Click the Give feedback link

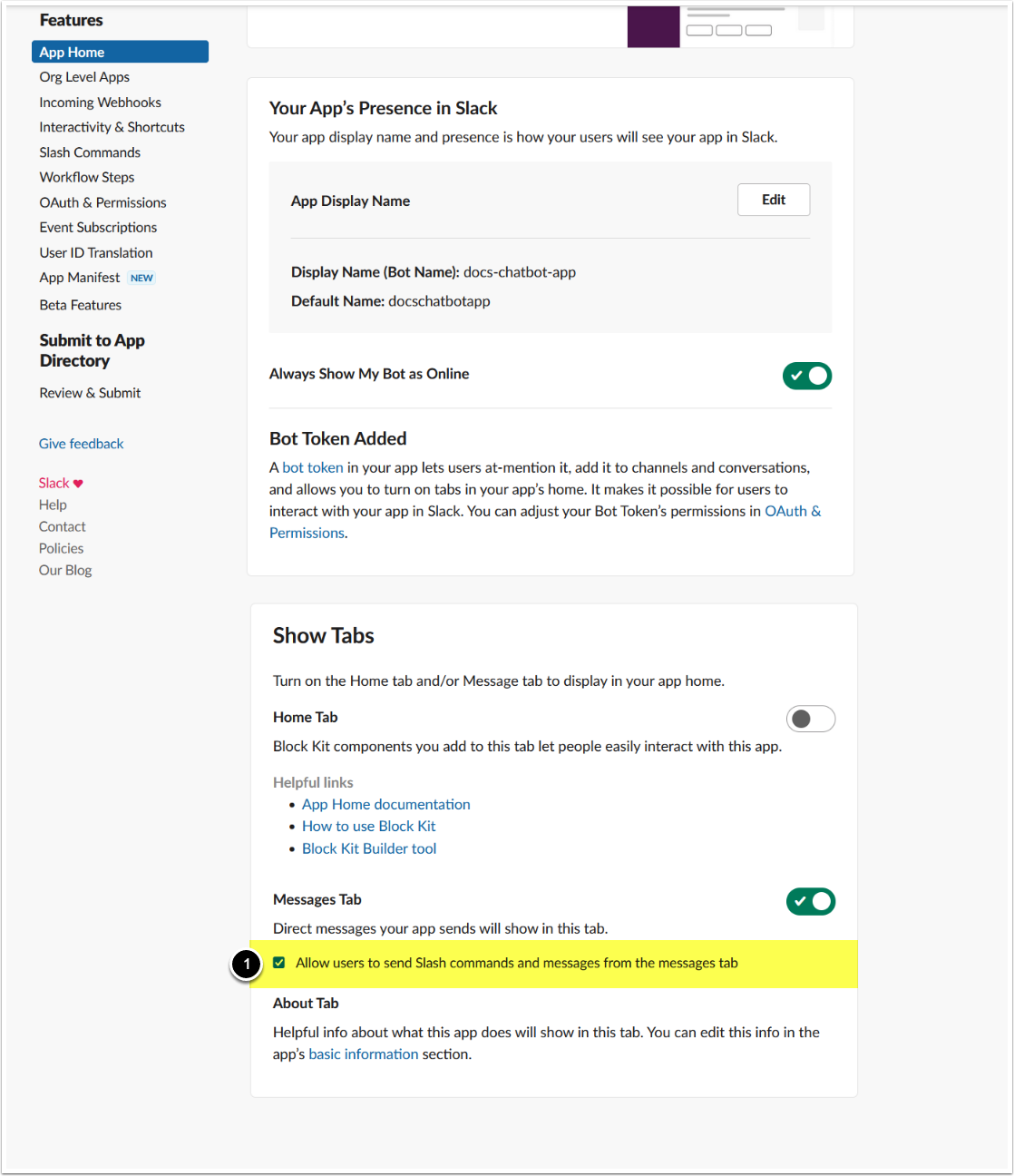click(x=81, y=444)
